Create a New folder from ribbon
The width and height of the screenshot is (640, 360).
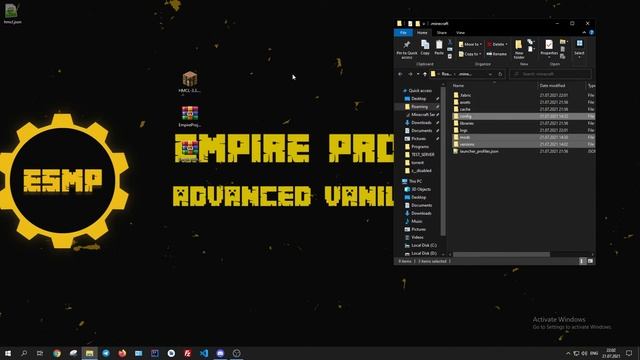pos(519,49)
